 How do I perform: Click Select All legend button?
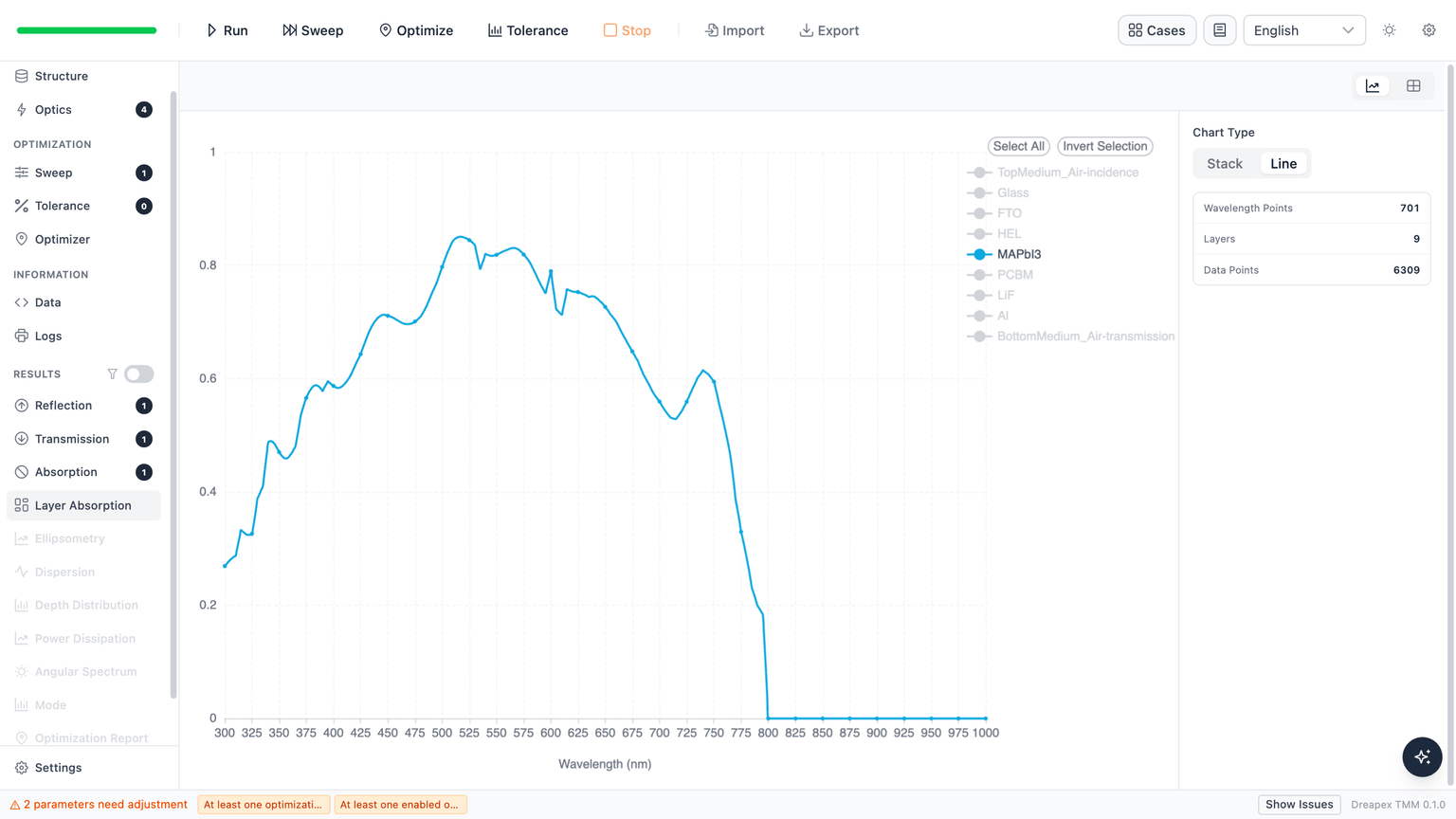click(x=1019, y=146)
